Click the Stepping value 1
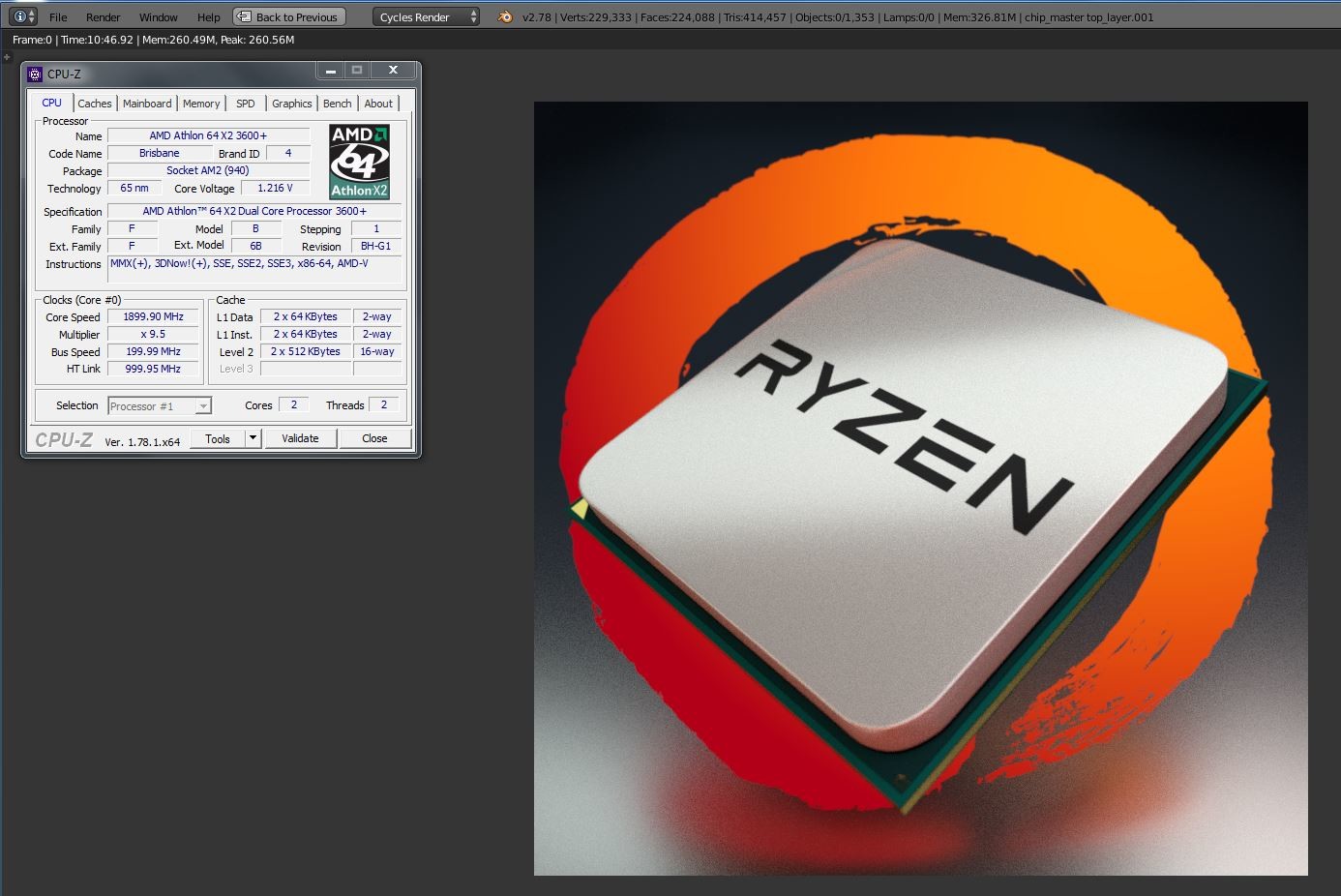The width and height of the screenshot is (1341, 896). click(x=376, y=228)
